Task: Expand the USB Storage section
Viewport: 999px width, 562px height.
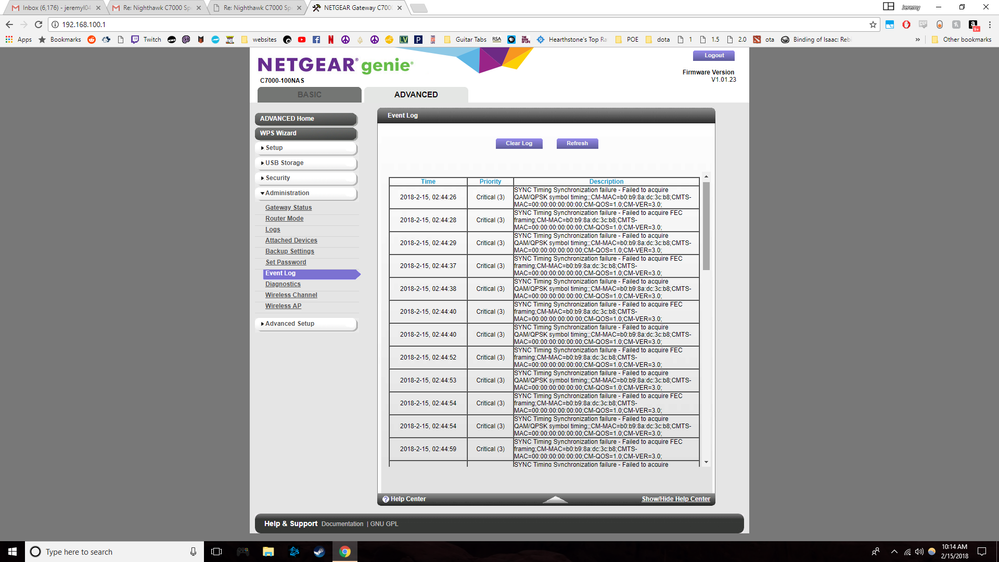Action: point(306,163)
